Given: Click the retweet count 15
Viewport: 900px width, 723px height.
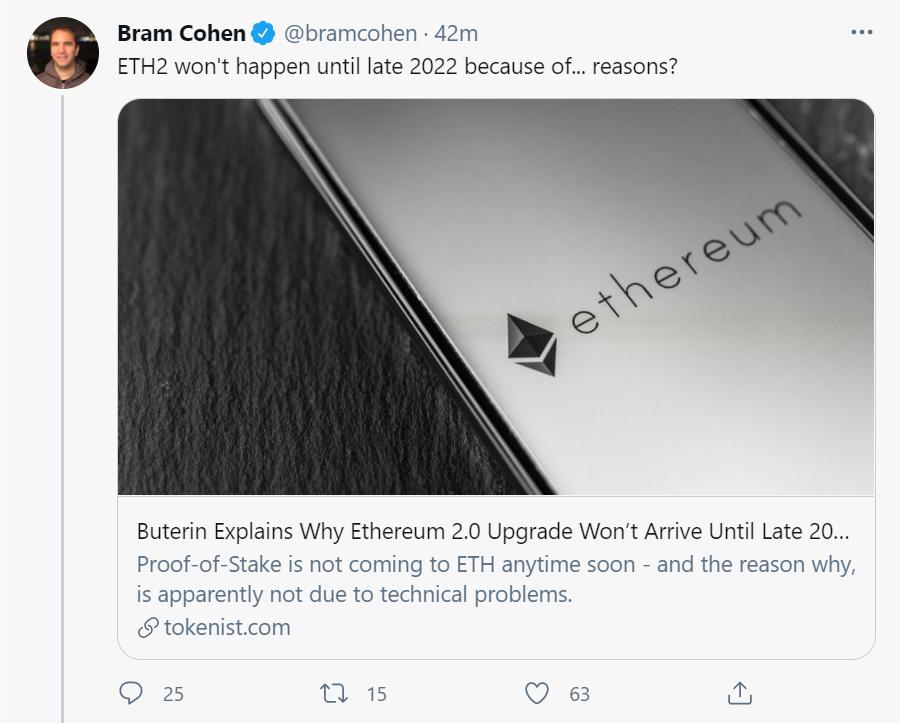Looking at the screenshot, I should coord(376,693).
